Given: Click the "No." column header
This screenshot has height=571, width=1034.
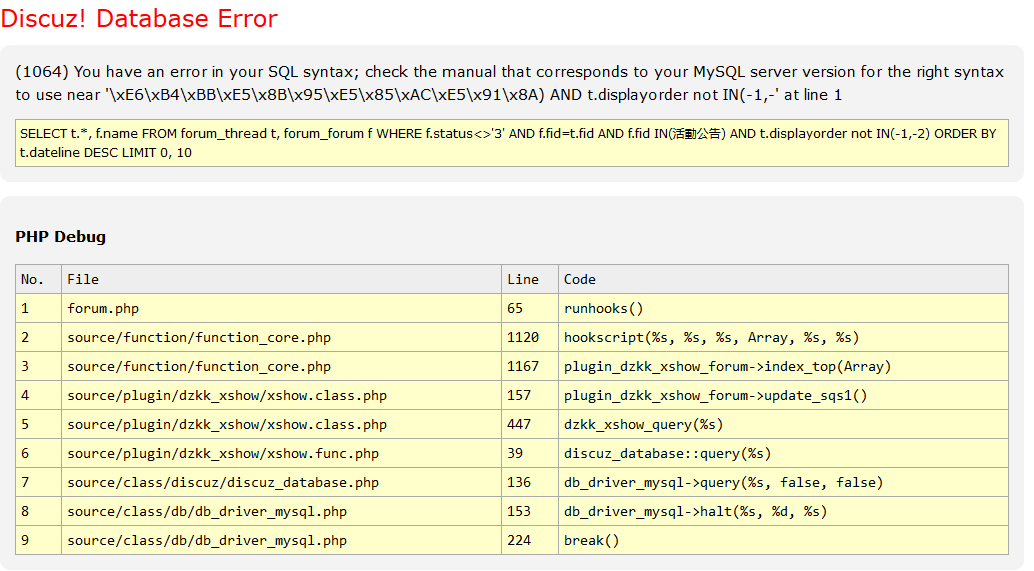Looking at the screenshot, I should tap(33, 279).
